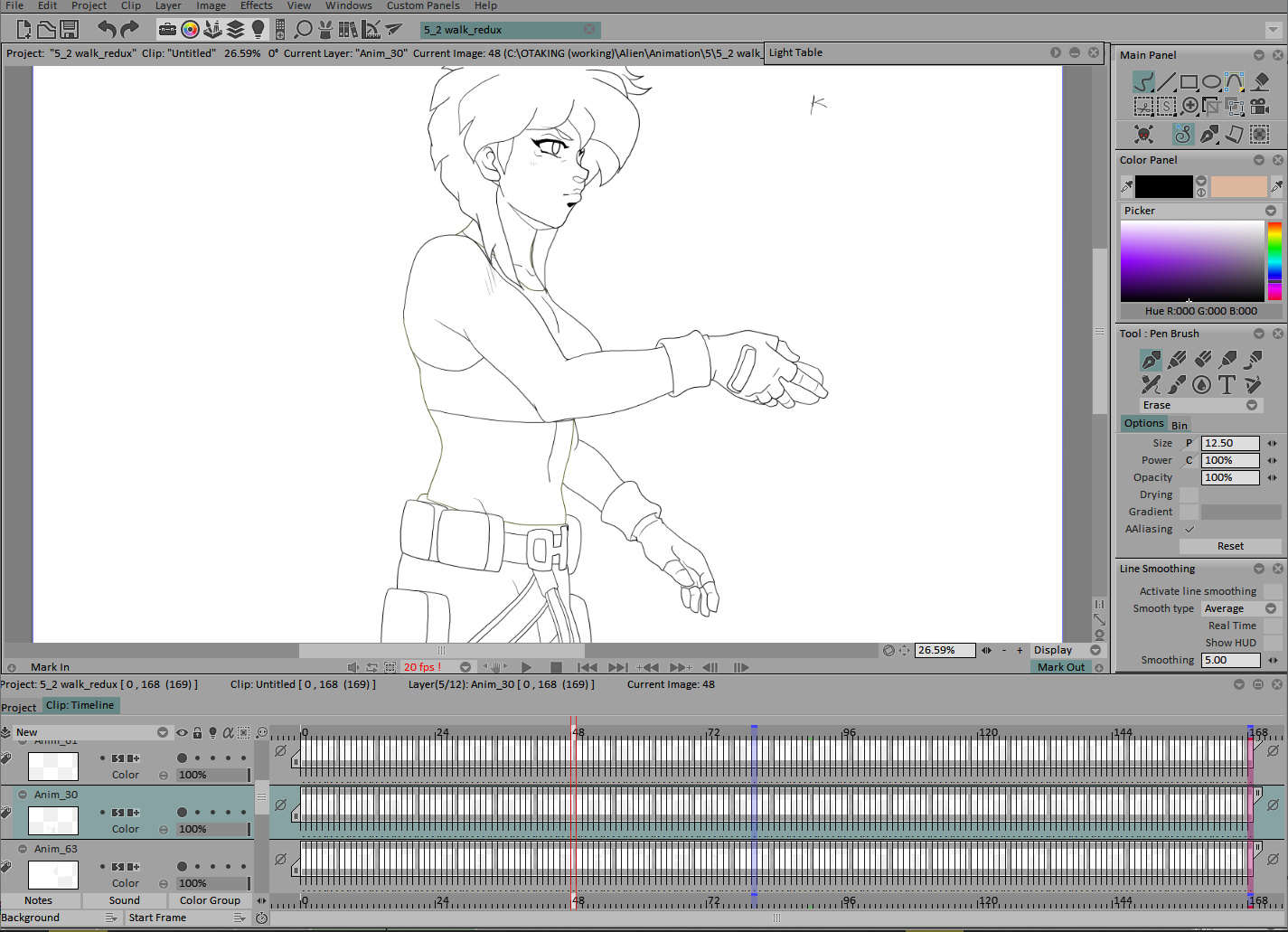Open the Display options dropdown
The width and height of the screenshot is (1288, 932).
[1067, 650]
